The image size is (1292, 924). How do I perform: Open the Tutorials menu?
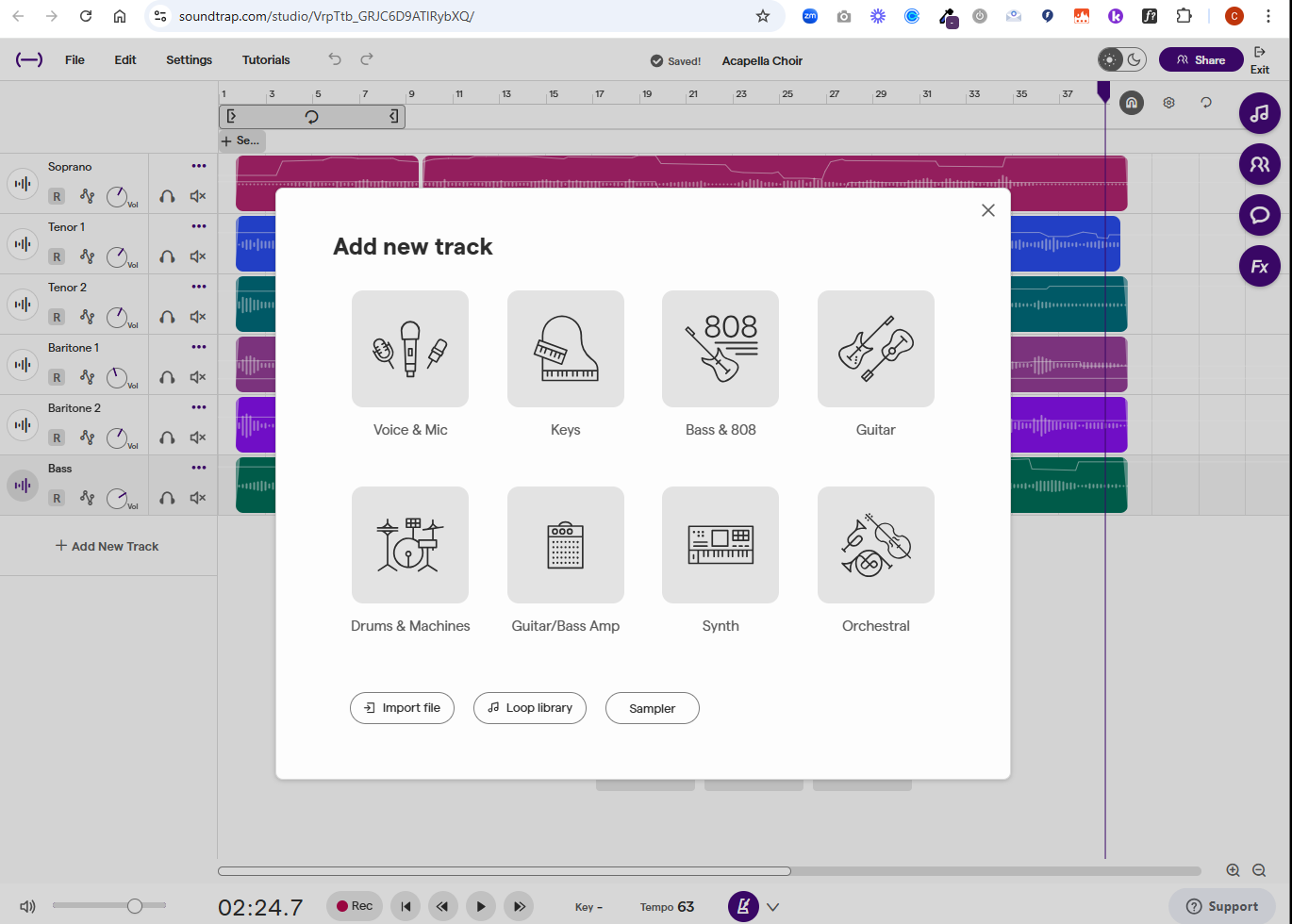(266, 59)
